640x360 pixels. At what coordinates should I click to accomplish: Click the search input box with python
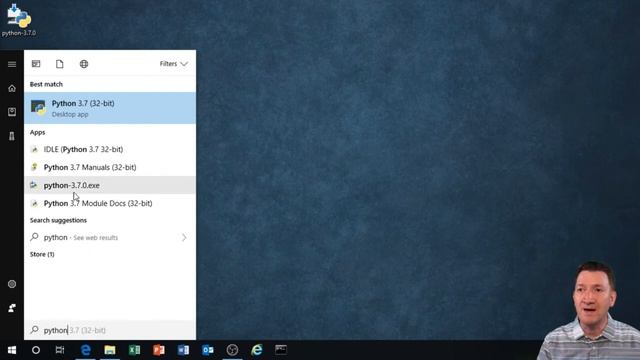coord(110,330)
